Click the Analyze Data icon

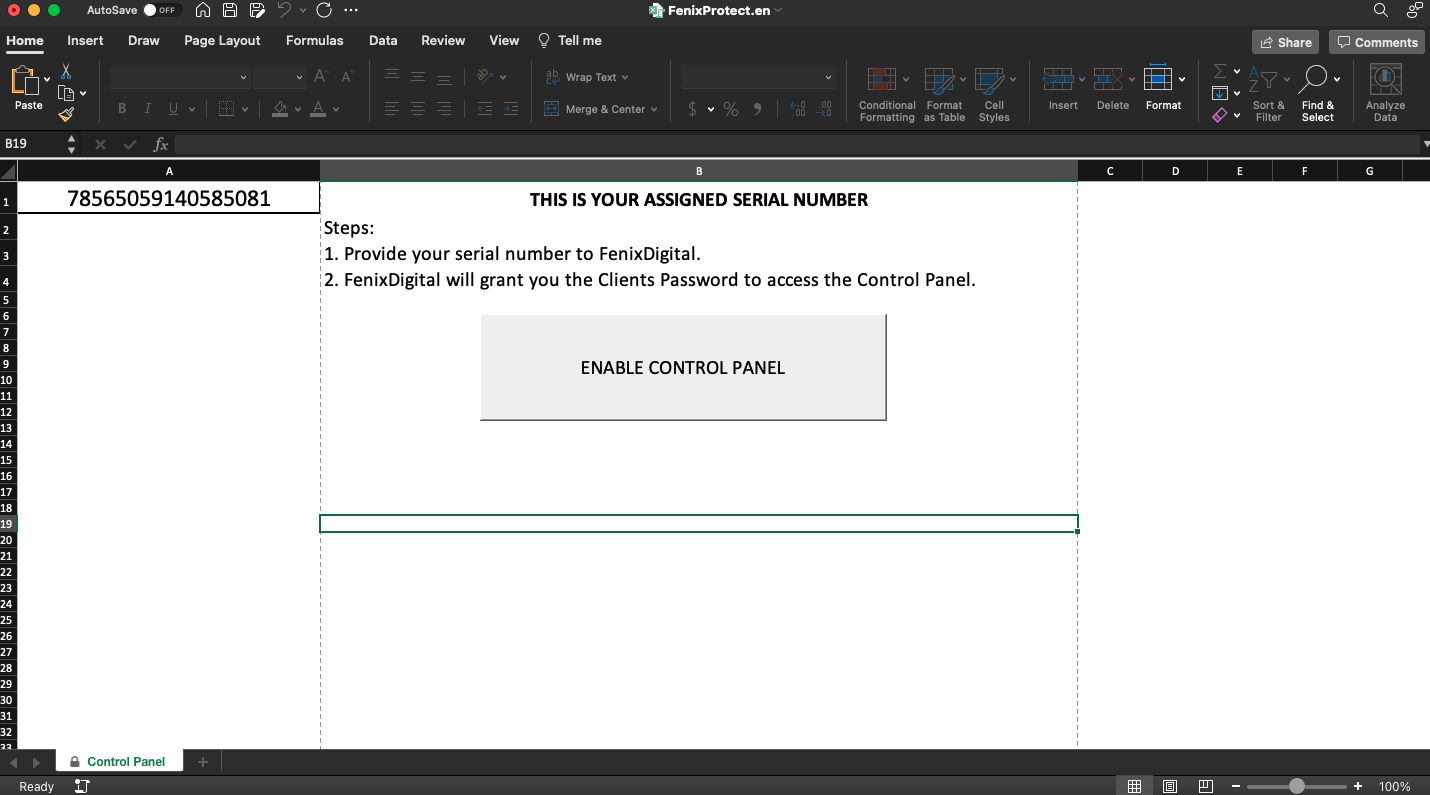click(1385, 93)
